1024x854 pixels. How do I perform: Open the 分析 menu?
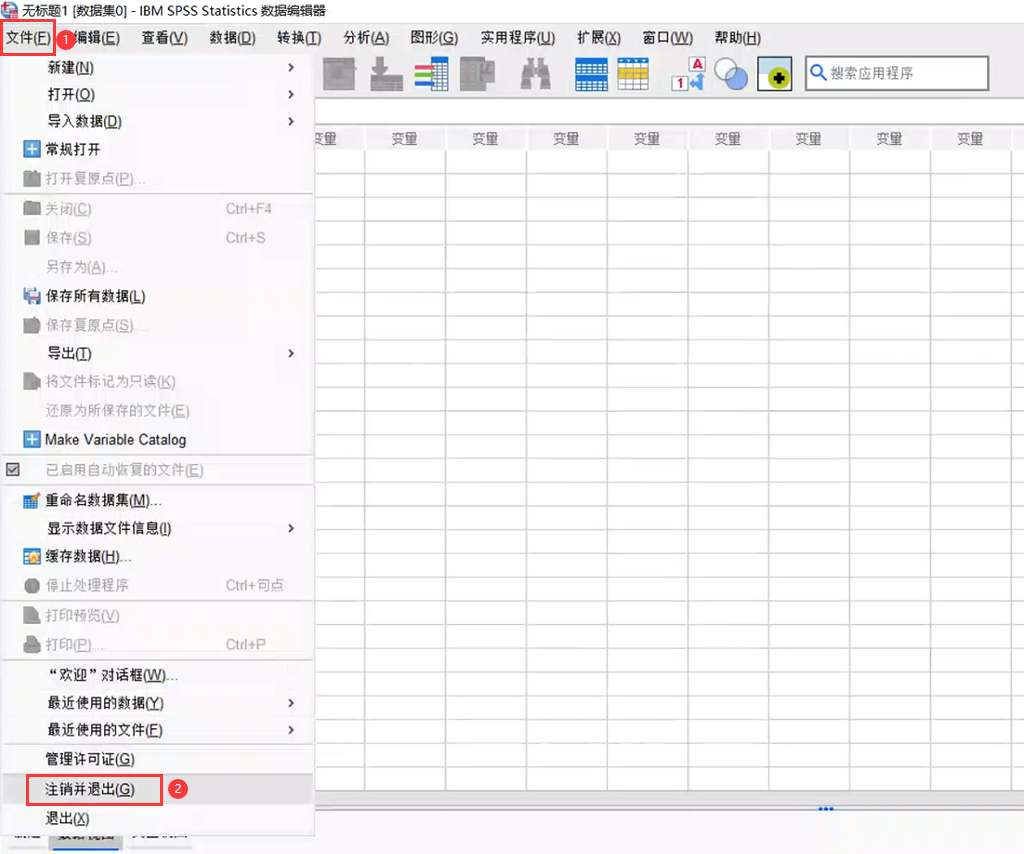366,38
